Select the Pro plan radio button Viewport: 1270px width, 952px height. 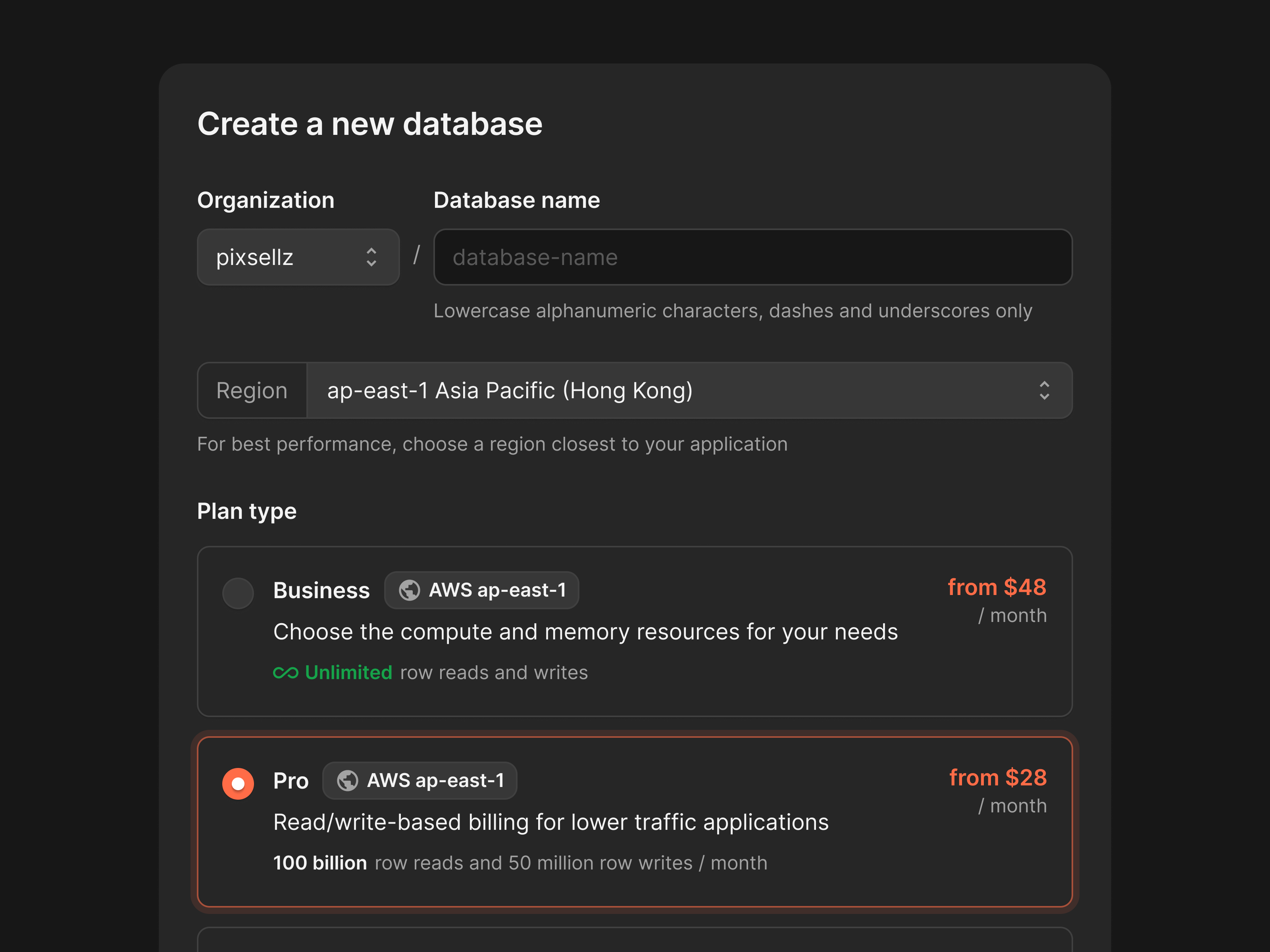(238, 783)
